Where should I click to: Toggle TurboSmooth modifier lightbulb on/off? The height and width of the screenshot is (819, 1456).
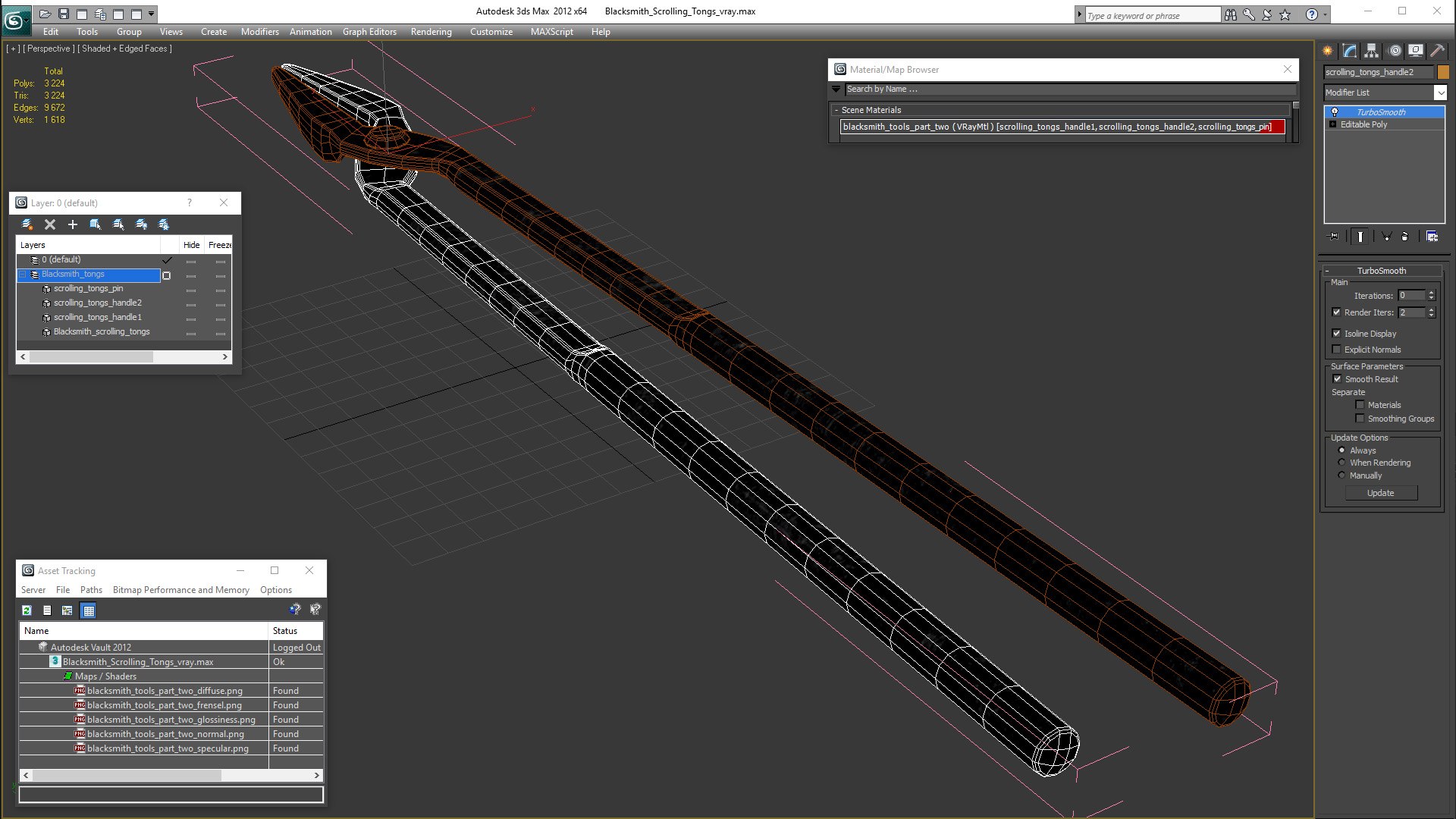click(1335, 112)
